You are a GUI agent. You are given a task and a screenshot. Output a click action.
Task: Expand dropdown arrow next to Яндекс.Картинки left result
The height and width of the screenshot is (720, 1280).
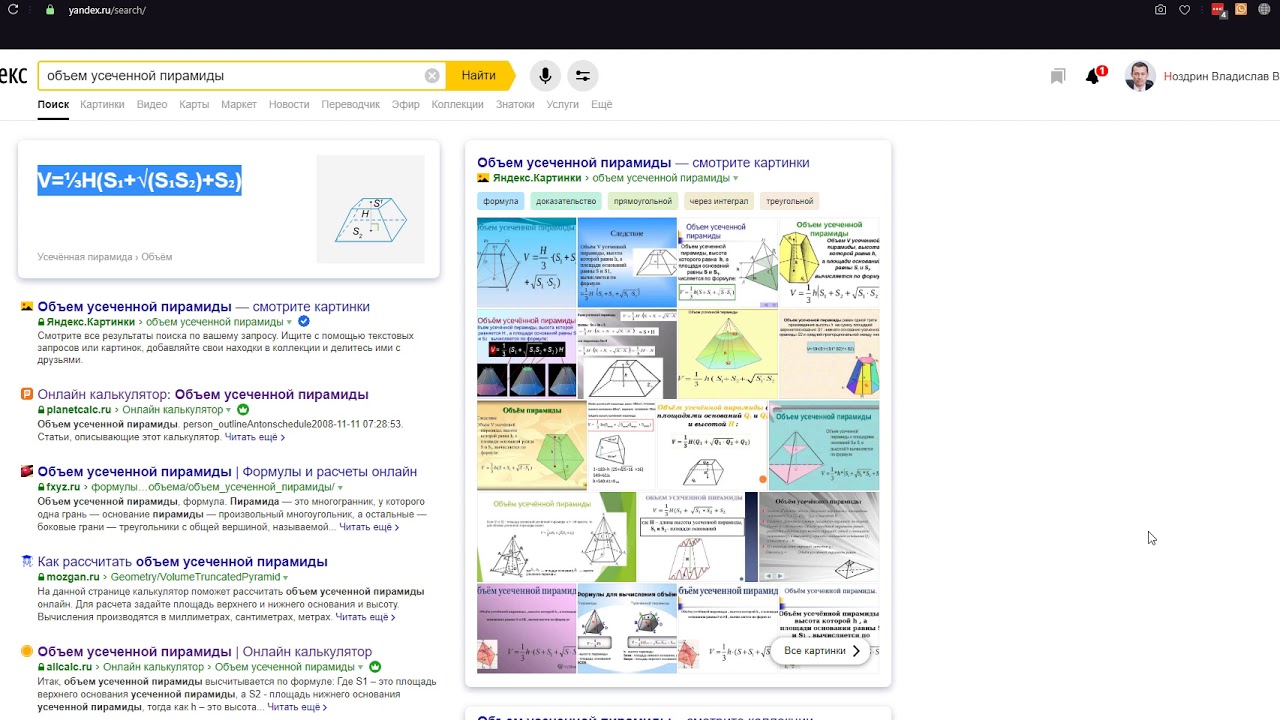click(x=290, y=323)
